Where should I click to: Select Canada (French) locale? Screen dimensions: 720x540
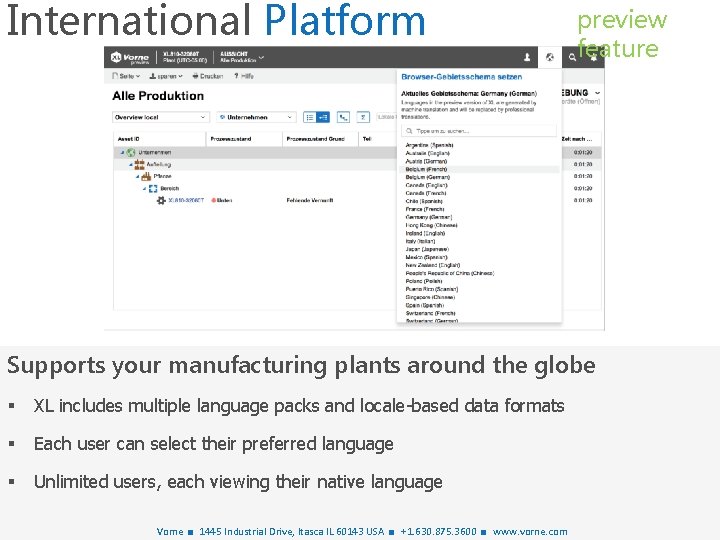point(426,193)
